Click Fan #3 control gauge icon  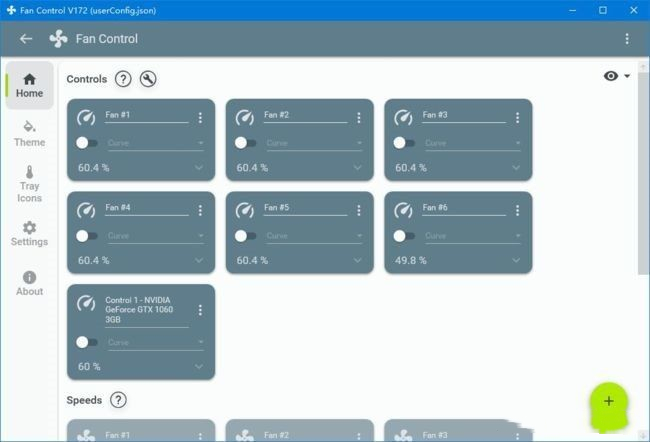[403, 118]
